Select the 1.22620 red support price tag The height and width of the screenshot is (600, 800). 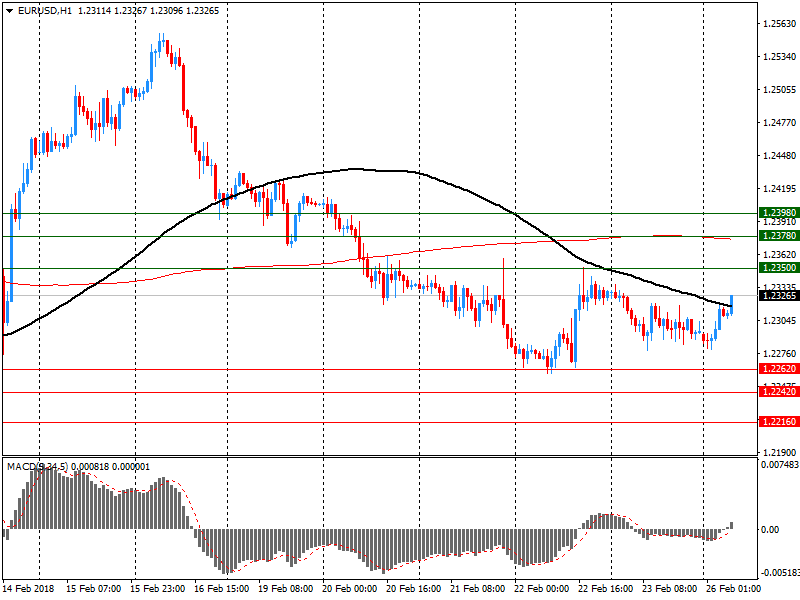point(778,369)
